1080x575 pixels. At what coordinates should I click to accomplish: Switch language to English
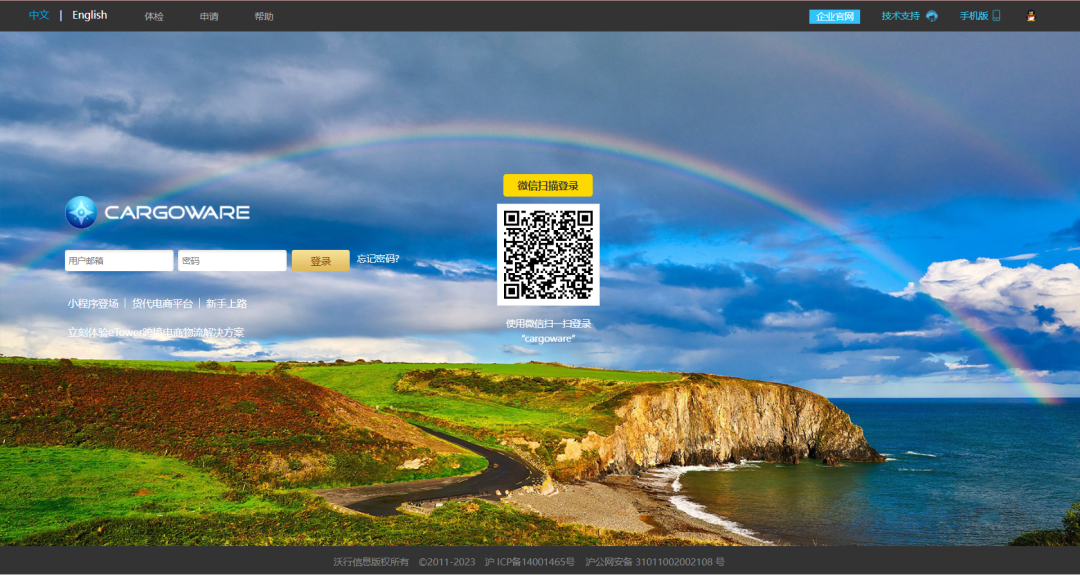(89, 16)
